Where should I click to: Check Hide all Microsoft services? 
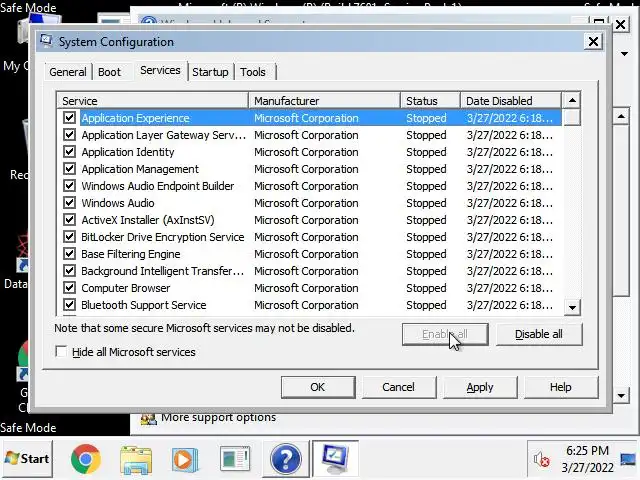[61, 352]
